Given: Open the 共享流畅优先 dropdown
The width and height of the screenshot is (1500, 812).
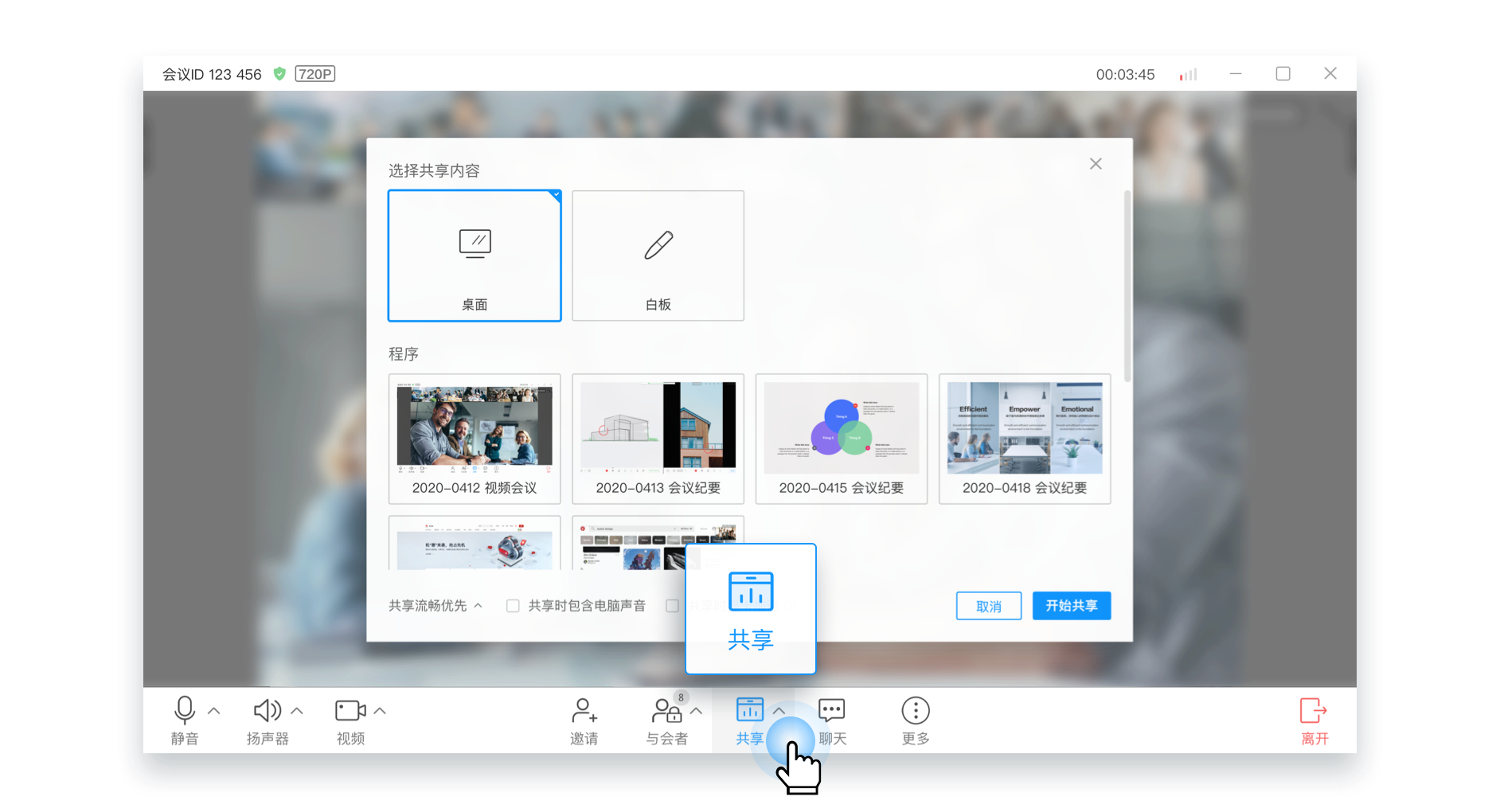Looking at the screenshot, I should (435, 605).
